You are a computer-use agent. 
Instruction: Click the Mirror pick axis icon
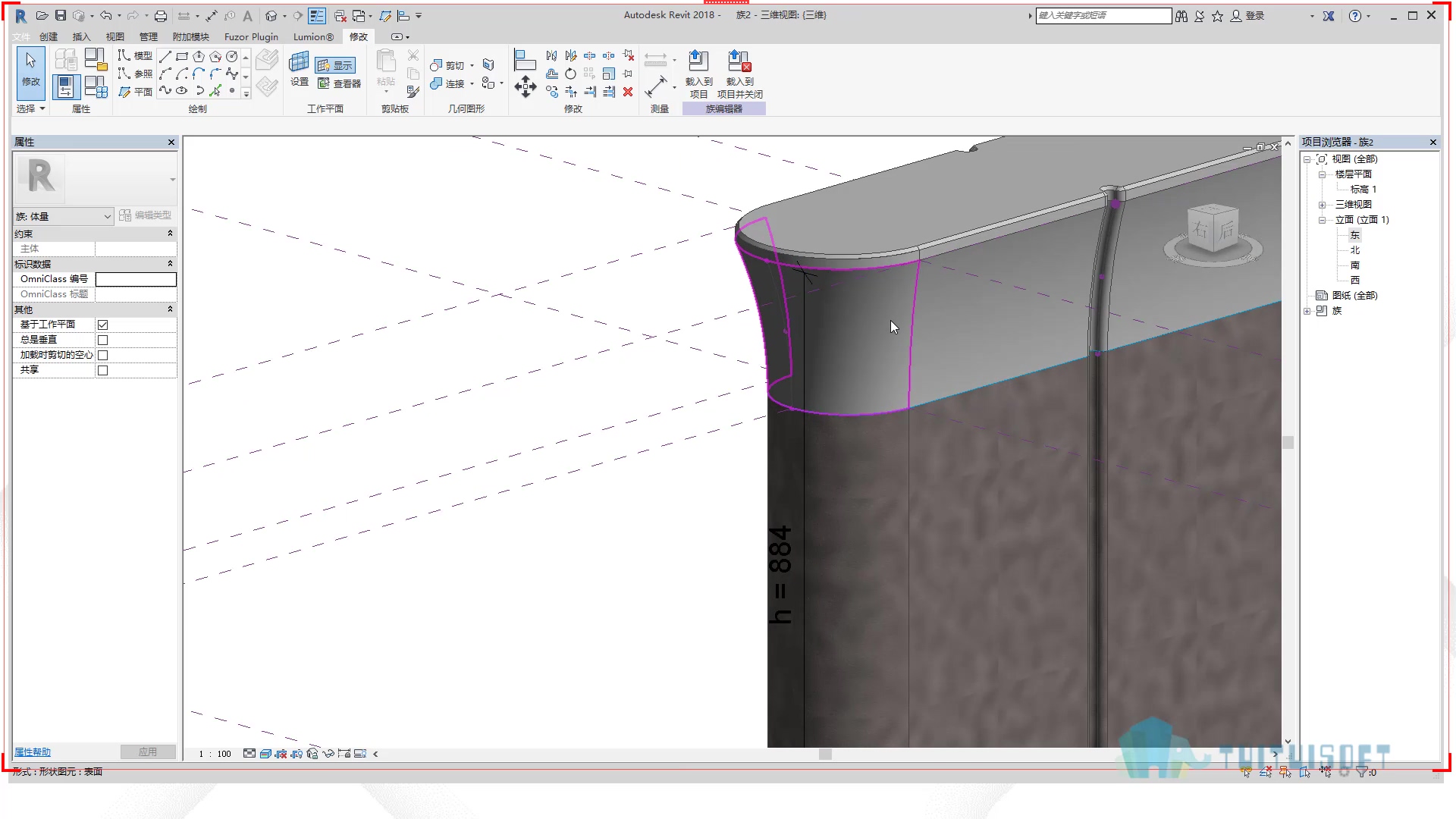pyautogui.click(x=551, y=55)
